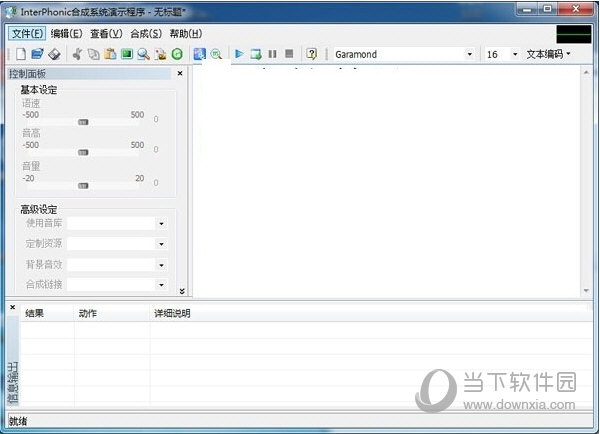
Task: Click the 控制面板 panel title
Action: 28,73
